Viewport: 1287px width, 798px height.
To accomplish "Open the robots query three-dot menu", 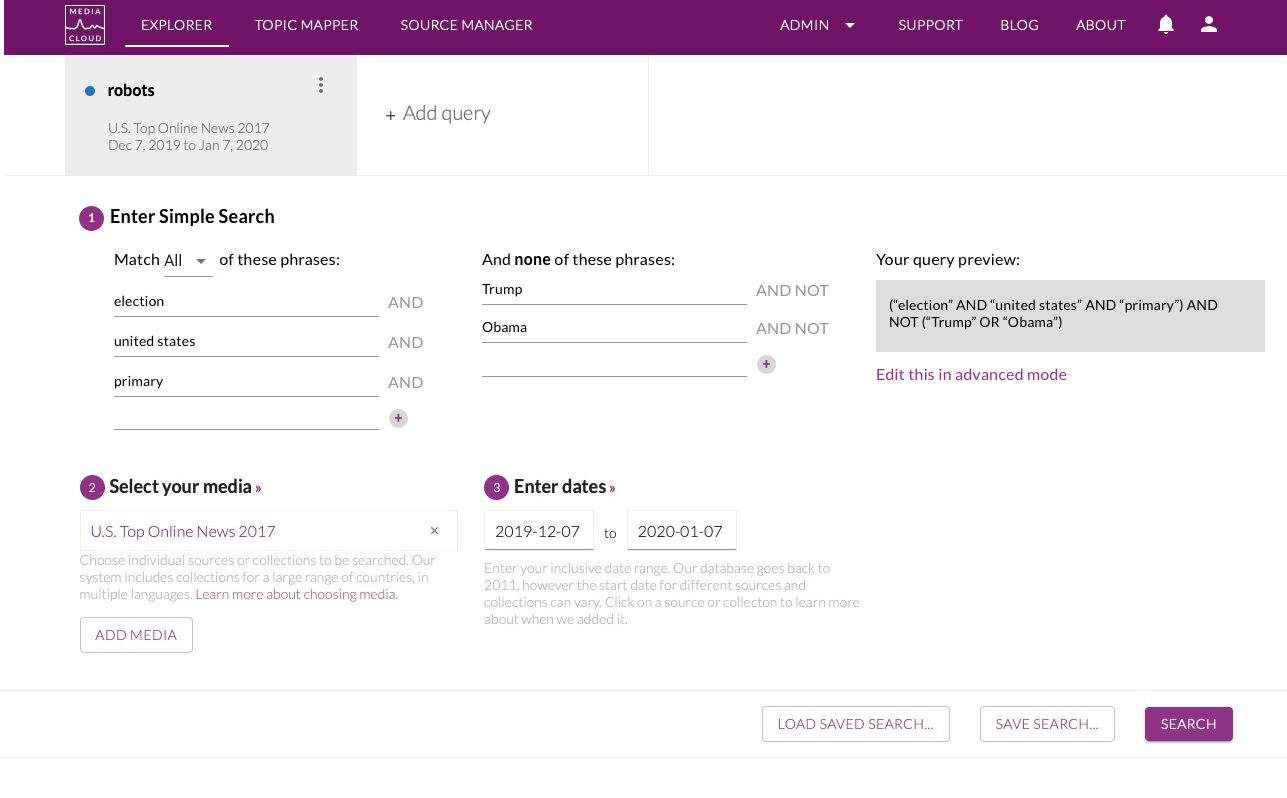I will pyautogui.click(x=321, y=85).
